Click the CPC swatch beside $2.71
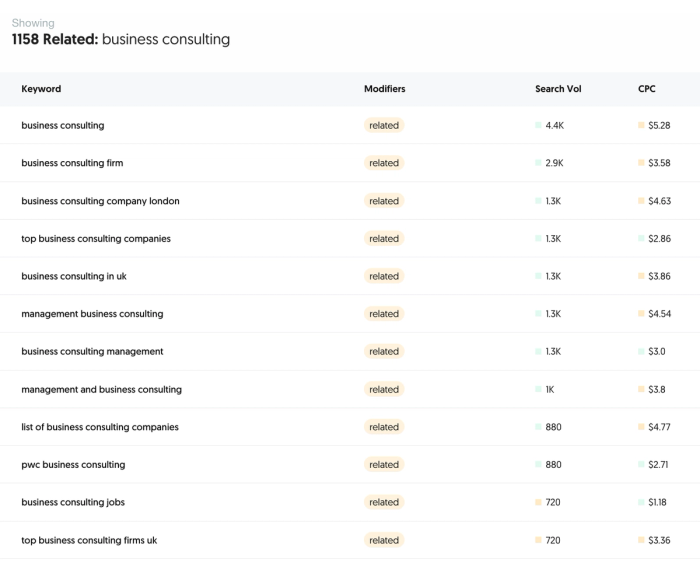The width and height of the screenshot is (700, 563). click(x=641, y=465)
